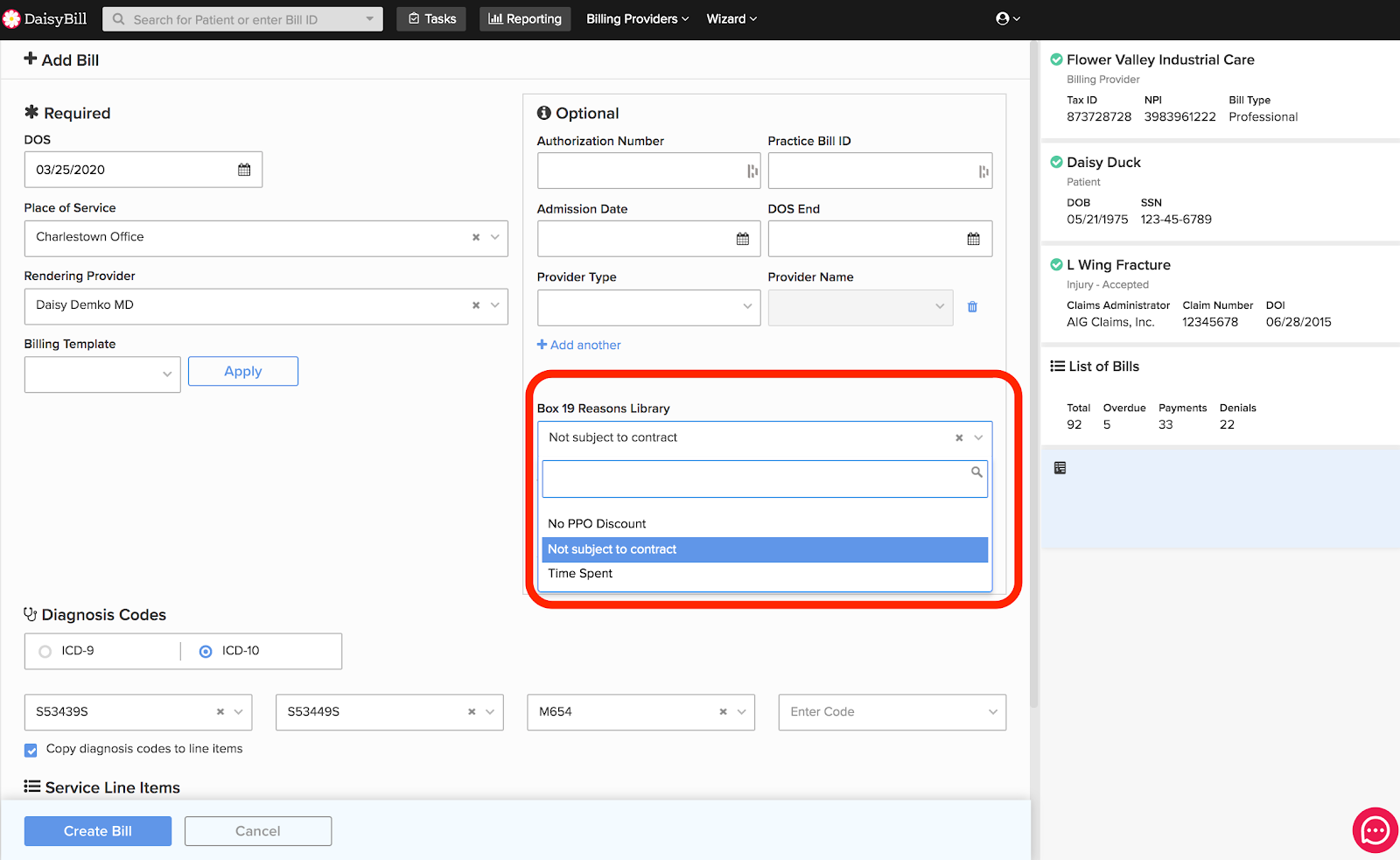
Task: Open Tasks in top navigation
Action: 431,19
